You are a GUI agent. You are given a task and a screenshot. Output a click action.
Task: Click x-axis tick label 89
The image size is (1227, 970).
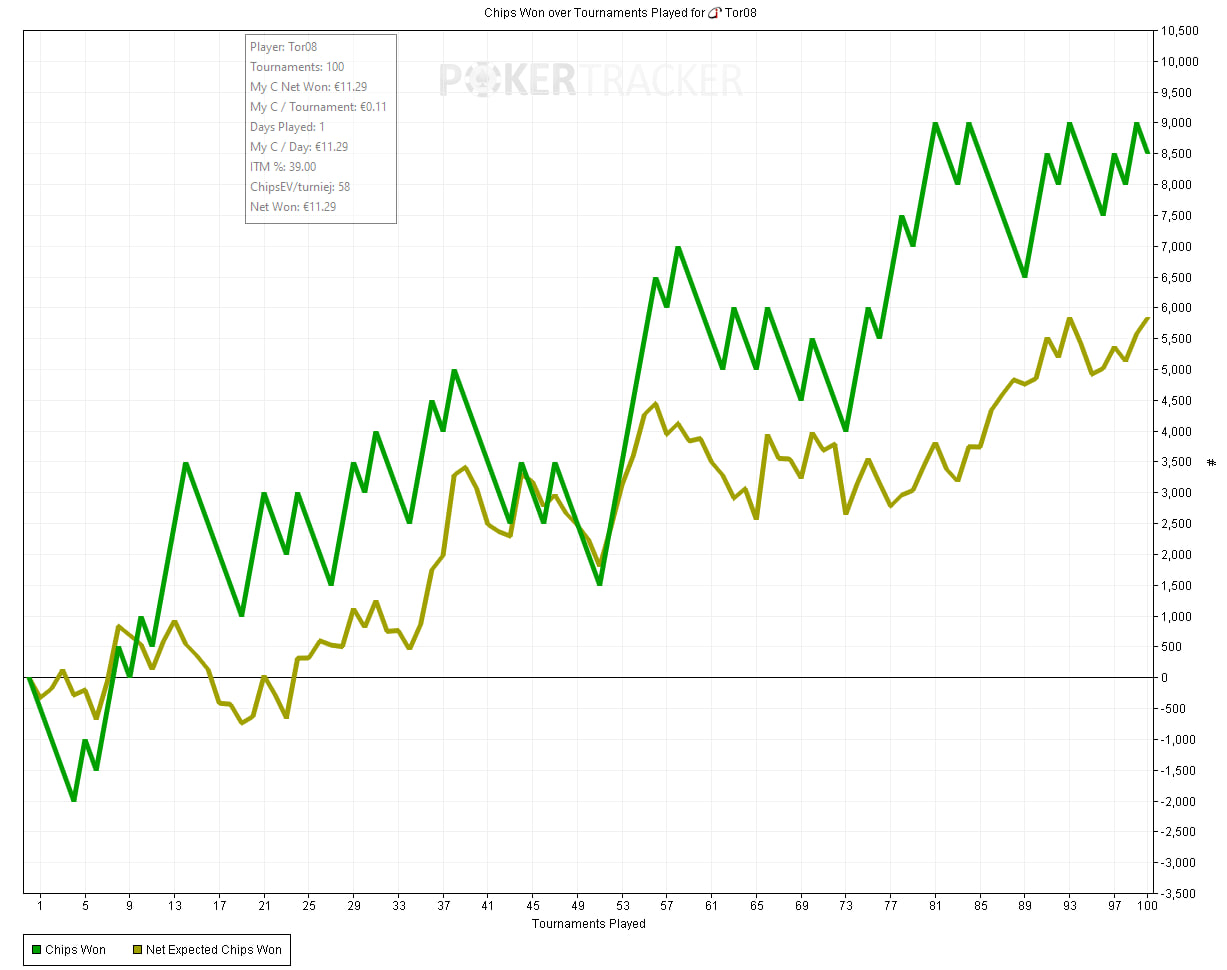(x=1025, y=905)
